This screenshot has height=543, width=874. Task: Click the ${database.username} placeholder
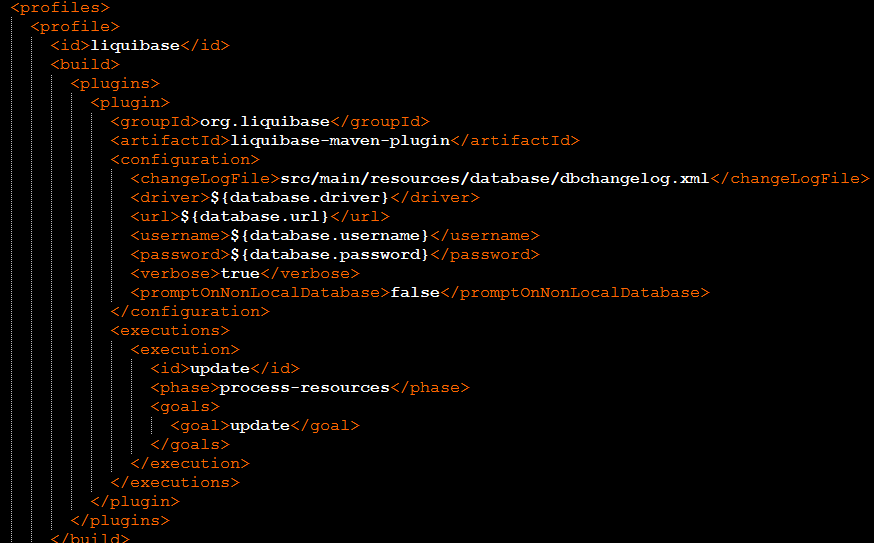click(x=329, y=235)
